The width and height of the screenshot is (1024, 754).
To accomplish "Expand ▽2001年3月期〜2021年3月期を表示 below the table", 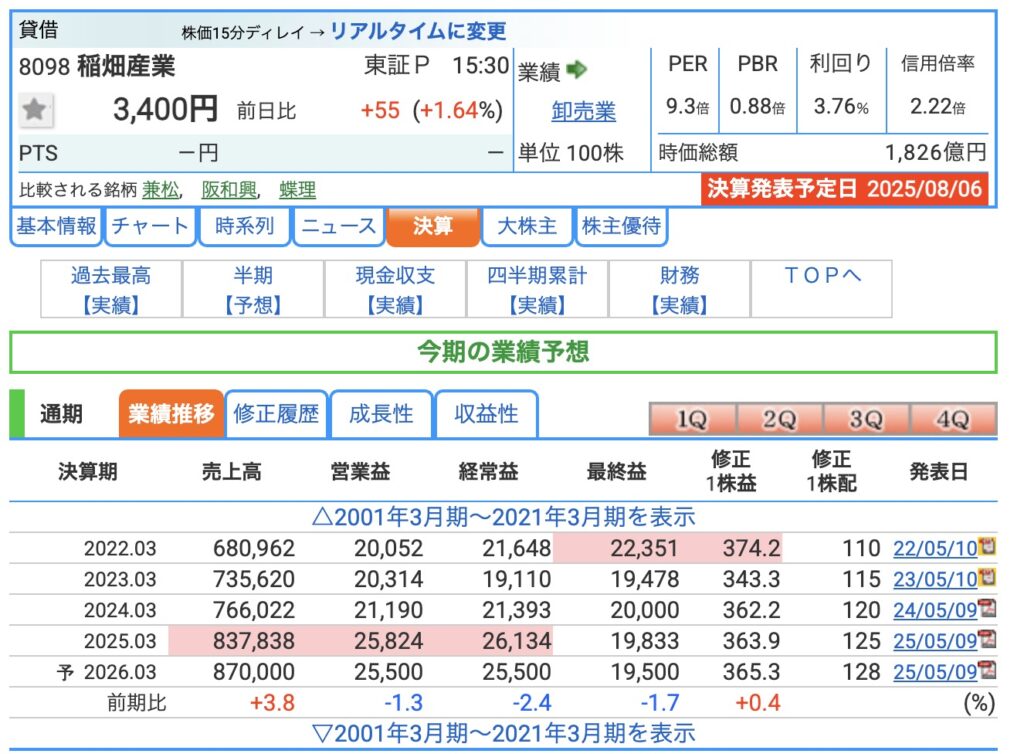I will pyautogui.click(x=504, y=733).
